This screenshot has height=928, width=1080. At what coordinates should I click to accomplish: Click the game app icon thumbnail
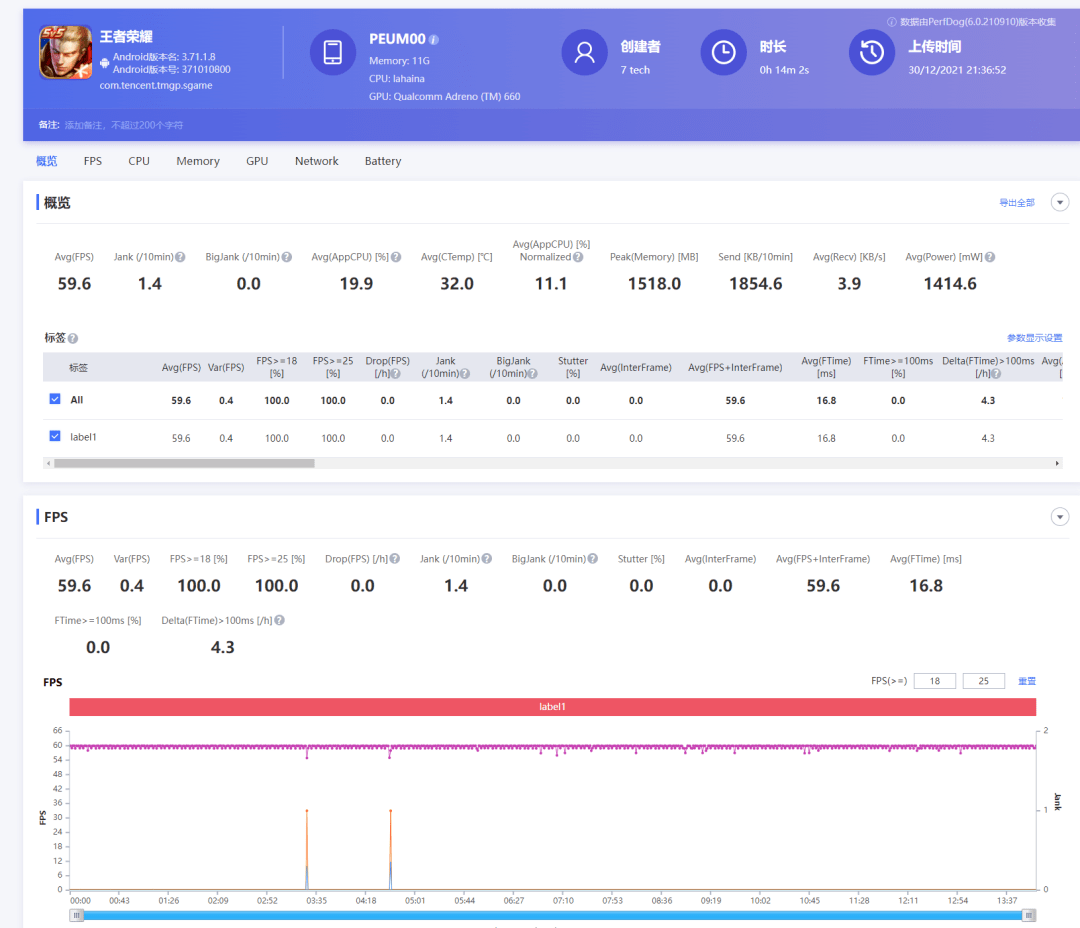coord(65,52)
